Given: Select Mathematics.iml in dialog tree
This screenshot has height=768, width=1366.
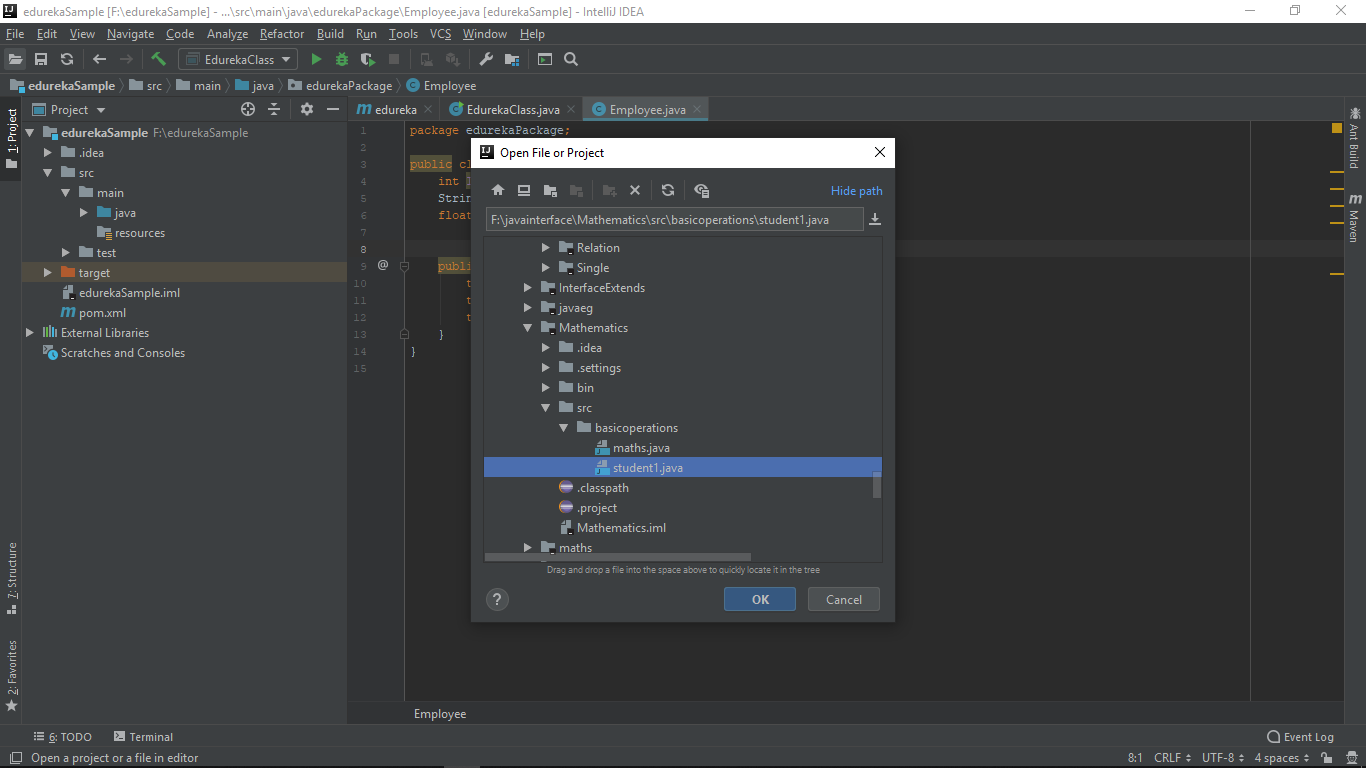Looking at the screenshot, I should coord(621,528).
